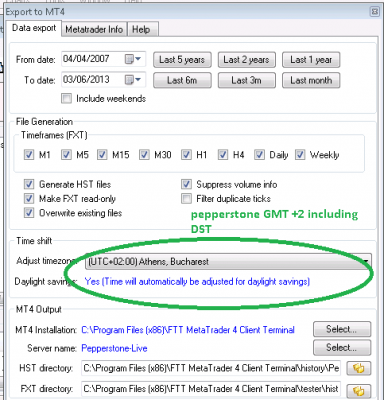Choose the Last month range
The height and width of the screenshot is (400, 384).
pyautogui.click(x=311, y=80)
